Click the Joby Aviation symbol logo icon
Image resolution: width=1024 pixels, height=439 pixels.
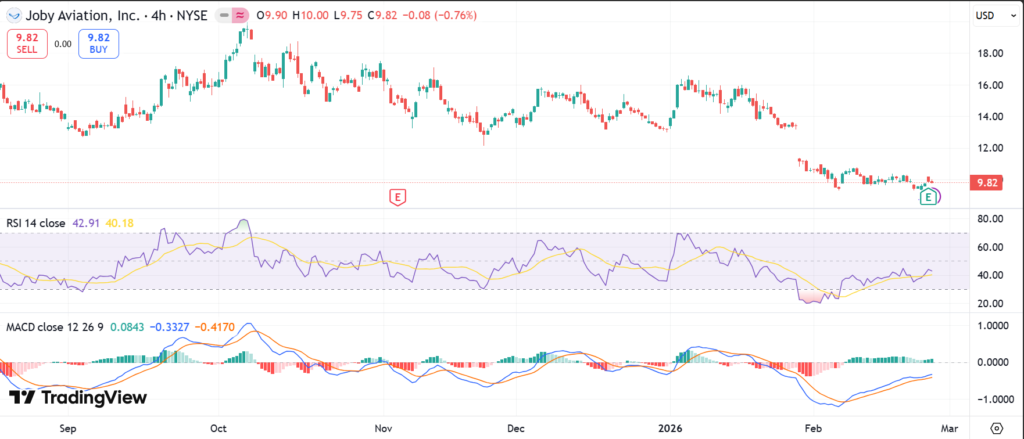[12, 15]
